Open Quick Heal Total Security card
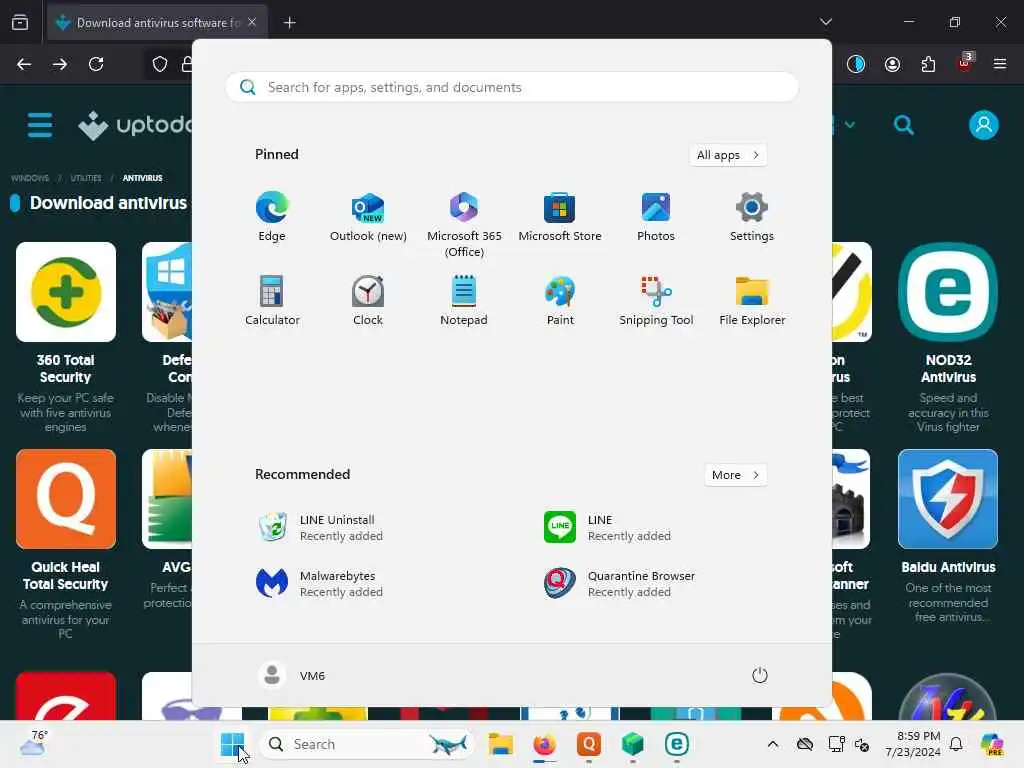 [x=65, y=545]
